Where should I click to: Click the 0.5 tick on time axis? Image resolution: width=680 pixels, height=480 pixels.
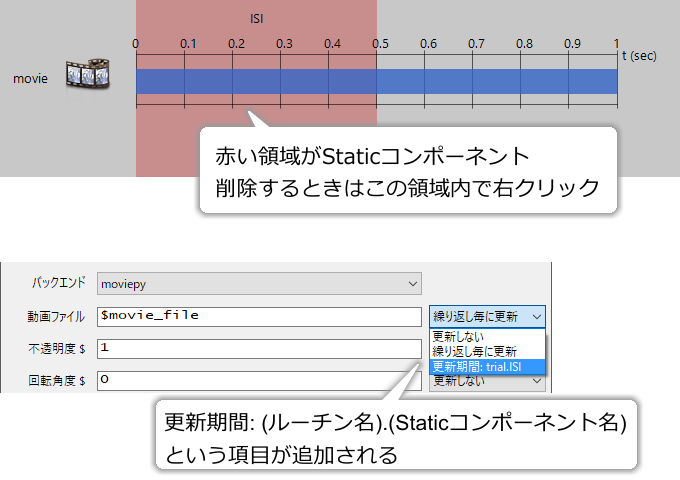[x=380, y=44]
